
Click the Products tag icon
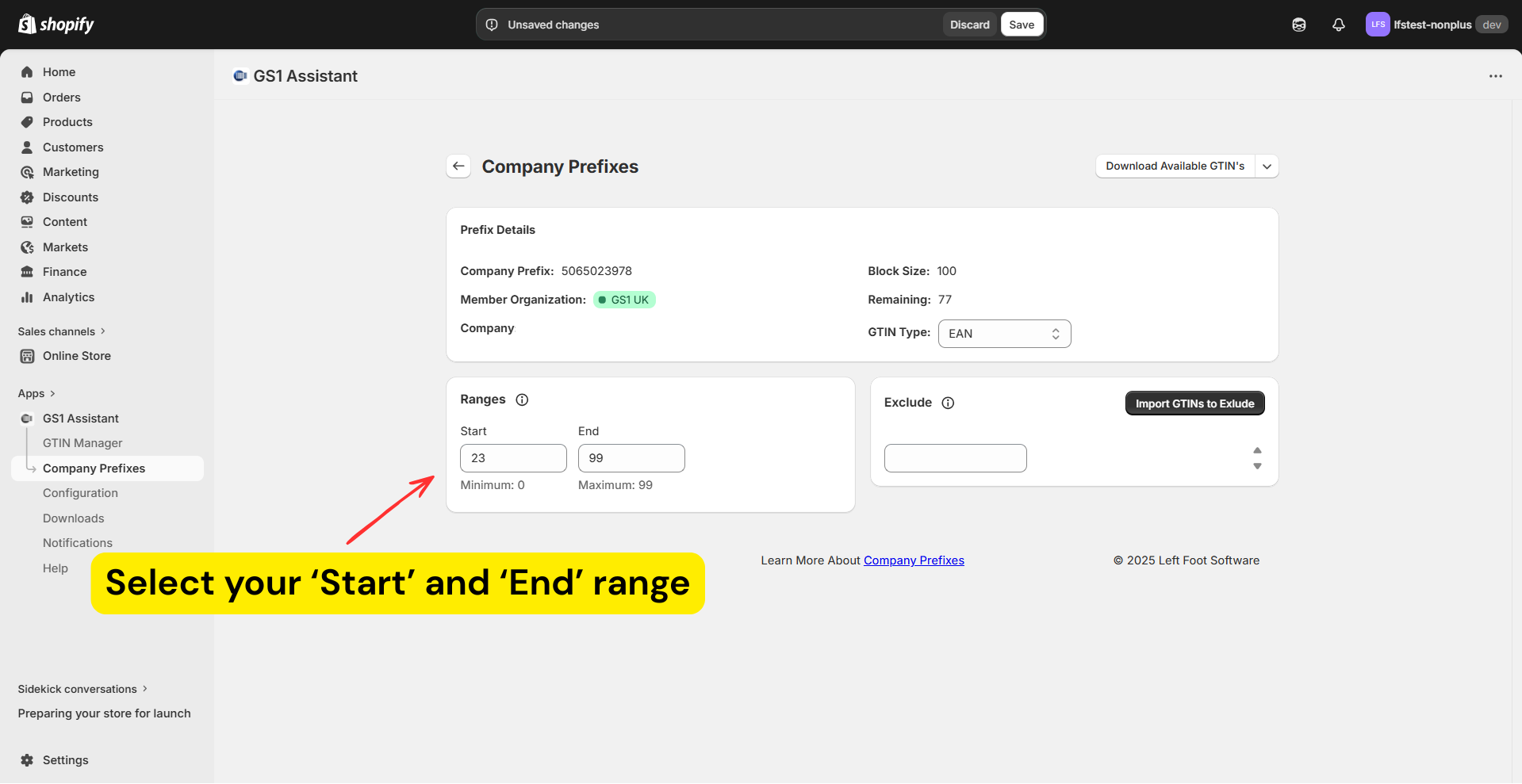tap(27, 122)
